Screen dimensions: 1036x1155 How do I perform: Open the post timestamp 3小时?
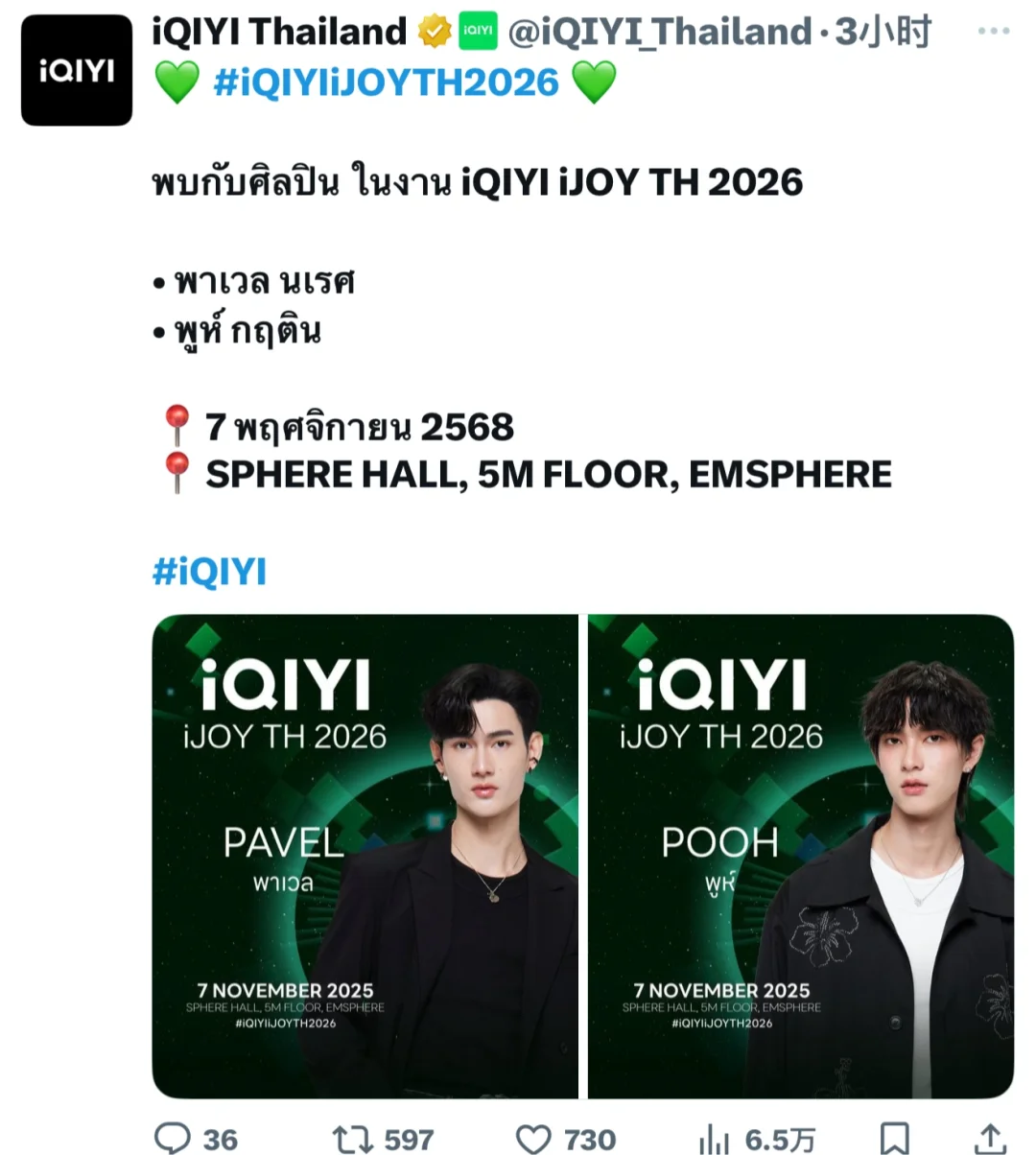point(883,32)
